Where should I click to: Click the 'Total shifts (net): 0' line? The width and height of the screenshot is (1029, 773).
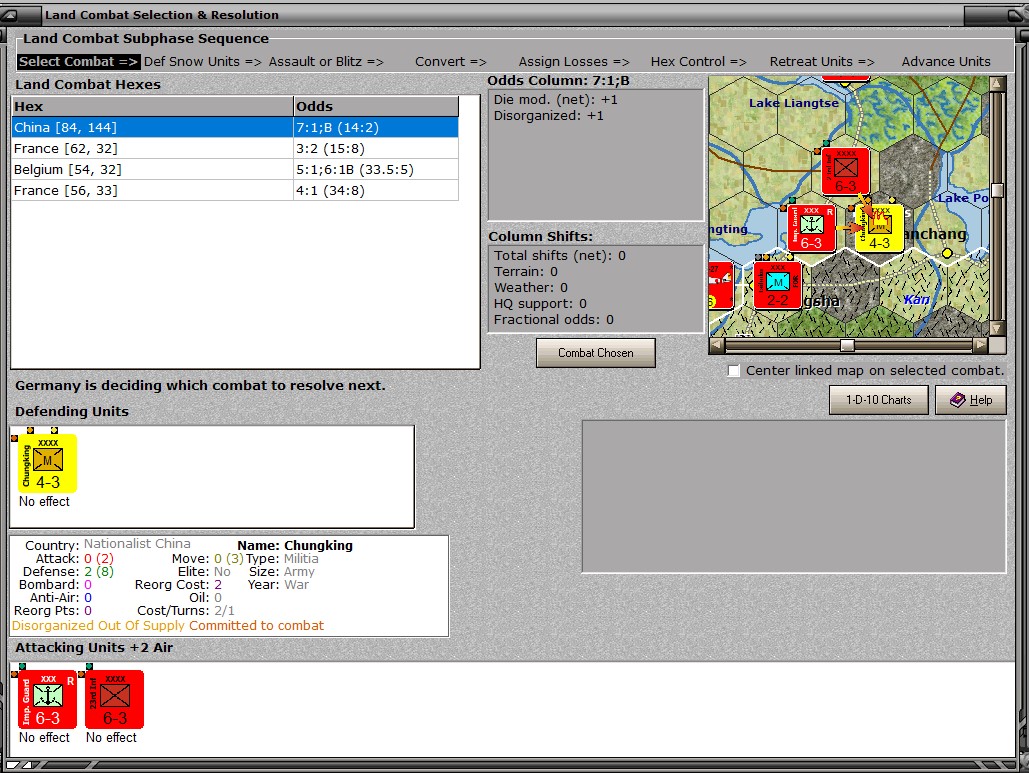(x=560, y=255)
